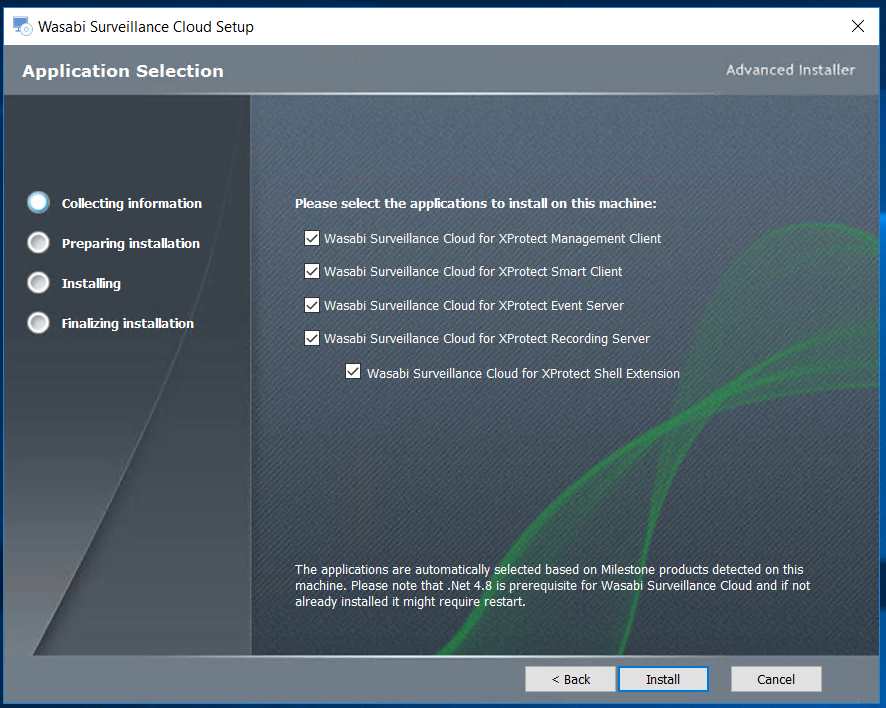Click the .Net 4.8 prerequisite note text

[553, 585]
